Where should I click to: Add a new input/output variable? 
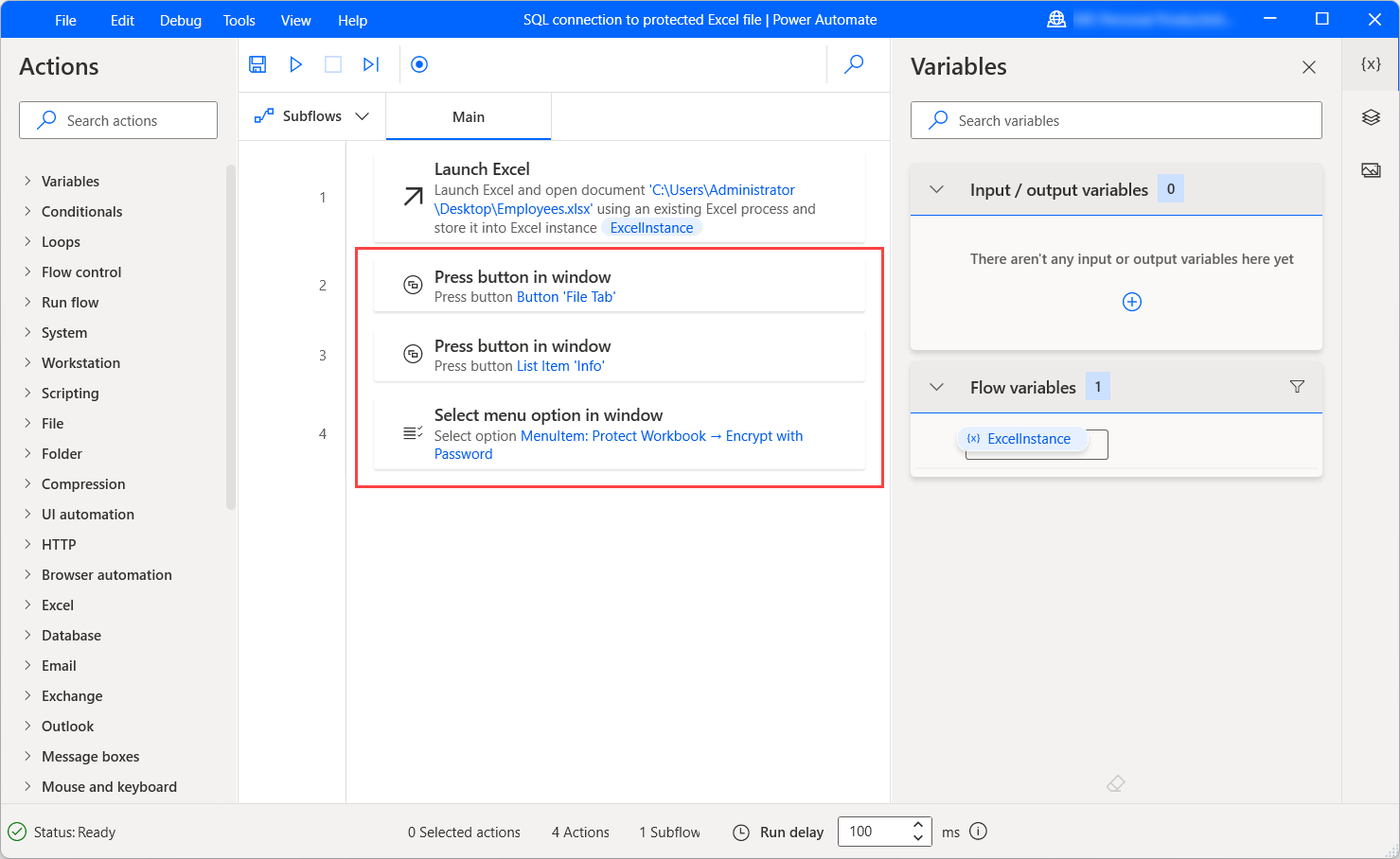point(1131,302)
